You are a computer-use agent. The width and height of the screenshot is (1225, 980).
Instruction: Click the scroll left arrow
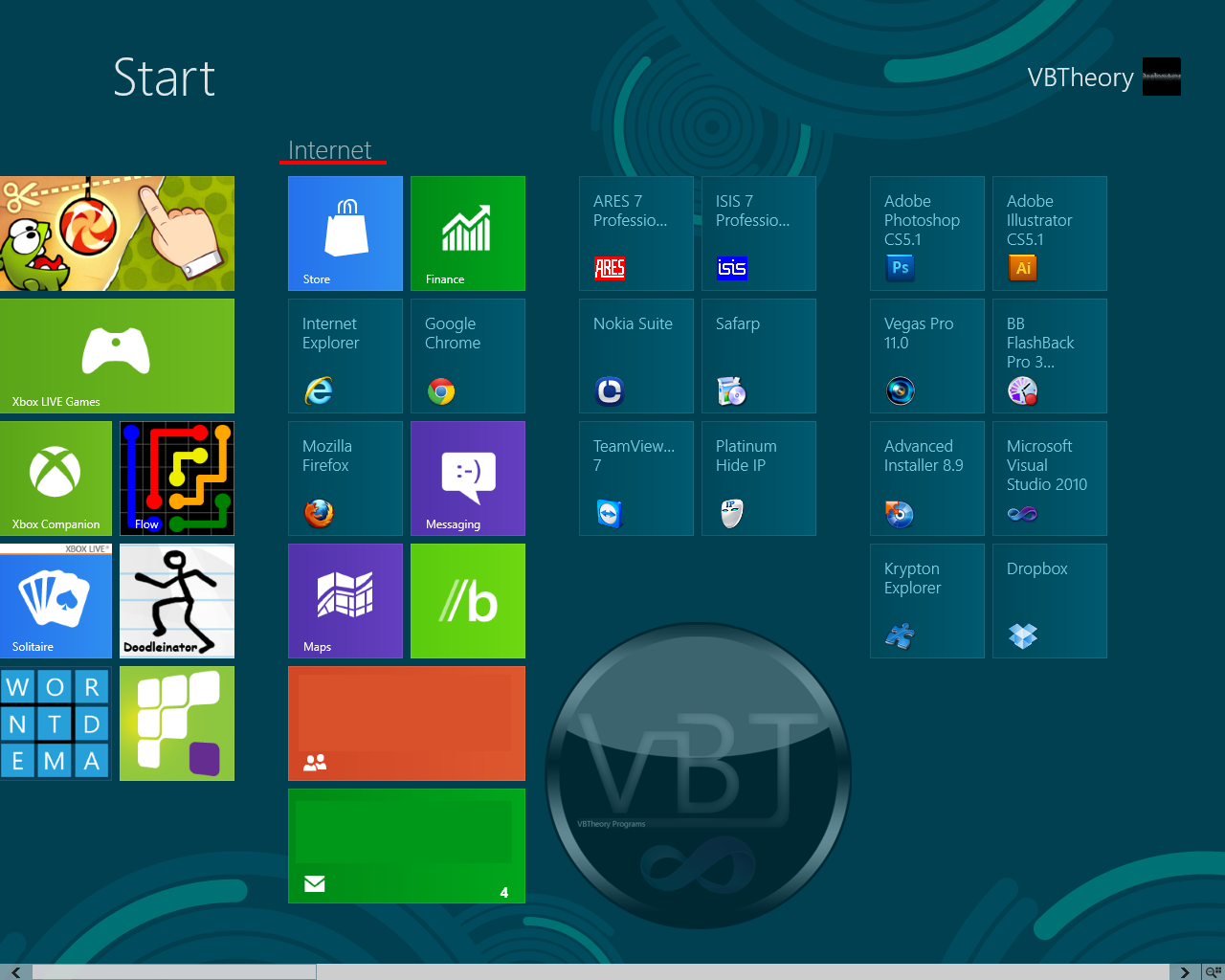(x=15, y=972)
